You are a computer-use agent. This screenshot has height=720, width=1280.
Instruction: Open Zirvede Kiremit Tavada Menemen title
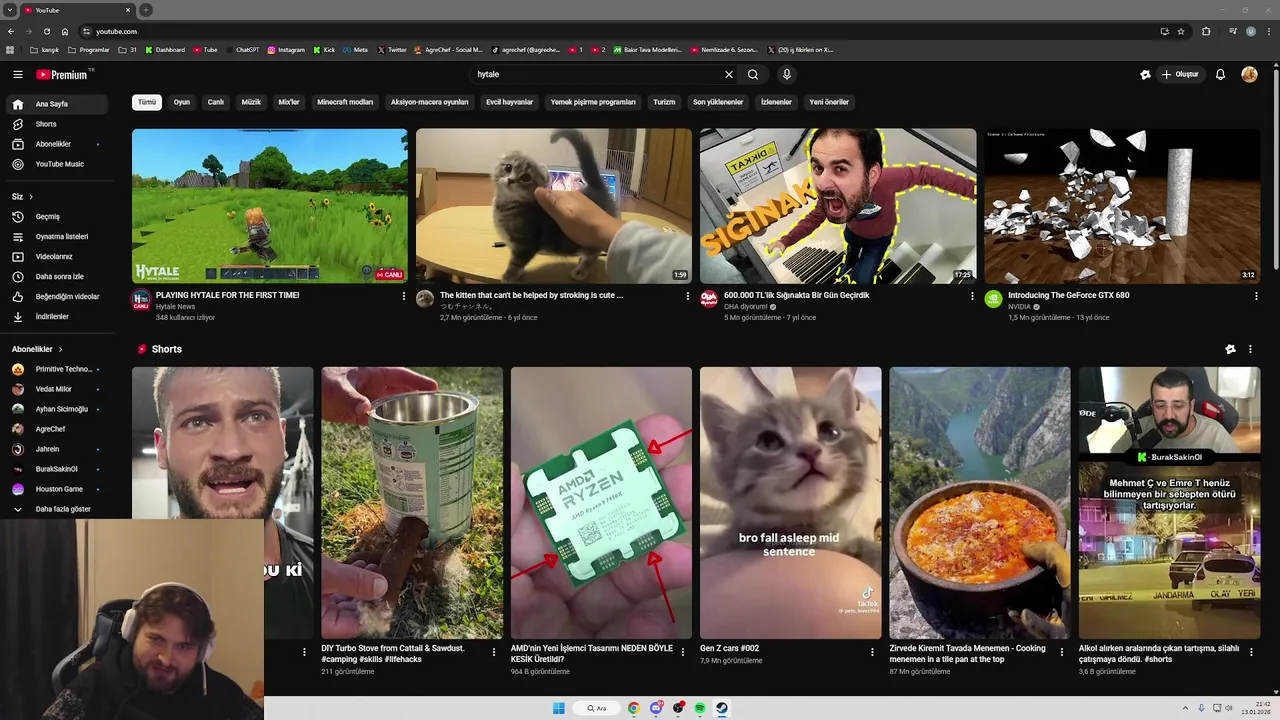pos(967,653)
